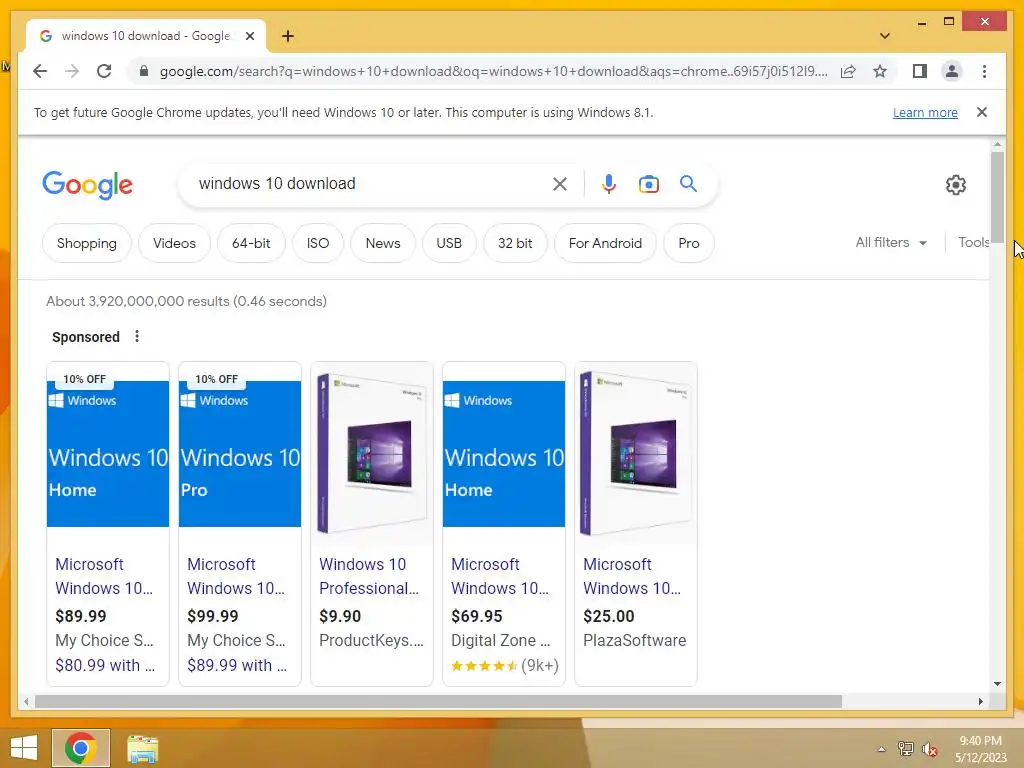1024x768 pixels.
Task: Open Microsoft Windows 10 link priced $69.95
Action: (x=500, y=576)
